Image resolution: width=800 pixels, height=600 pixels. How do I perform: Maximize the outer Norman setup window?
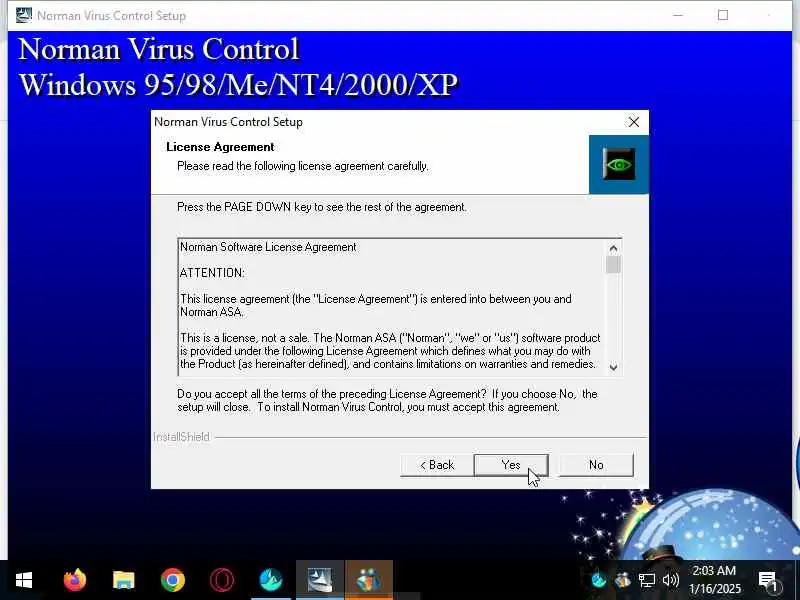click(723, 15)
